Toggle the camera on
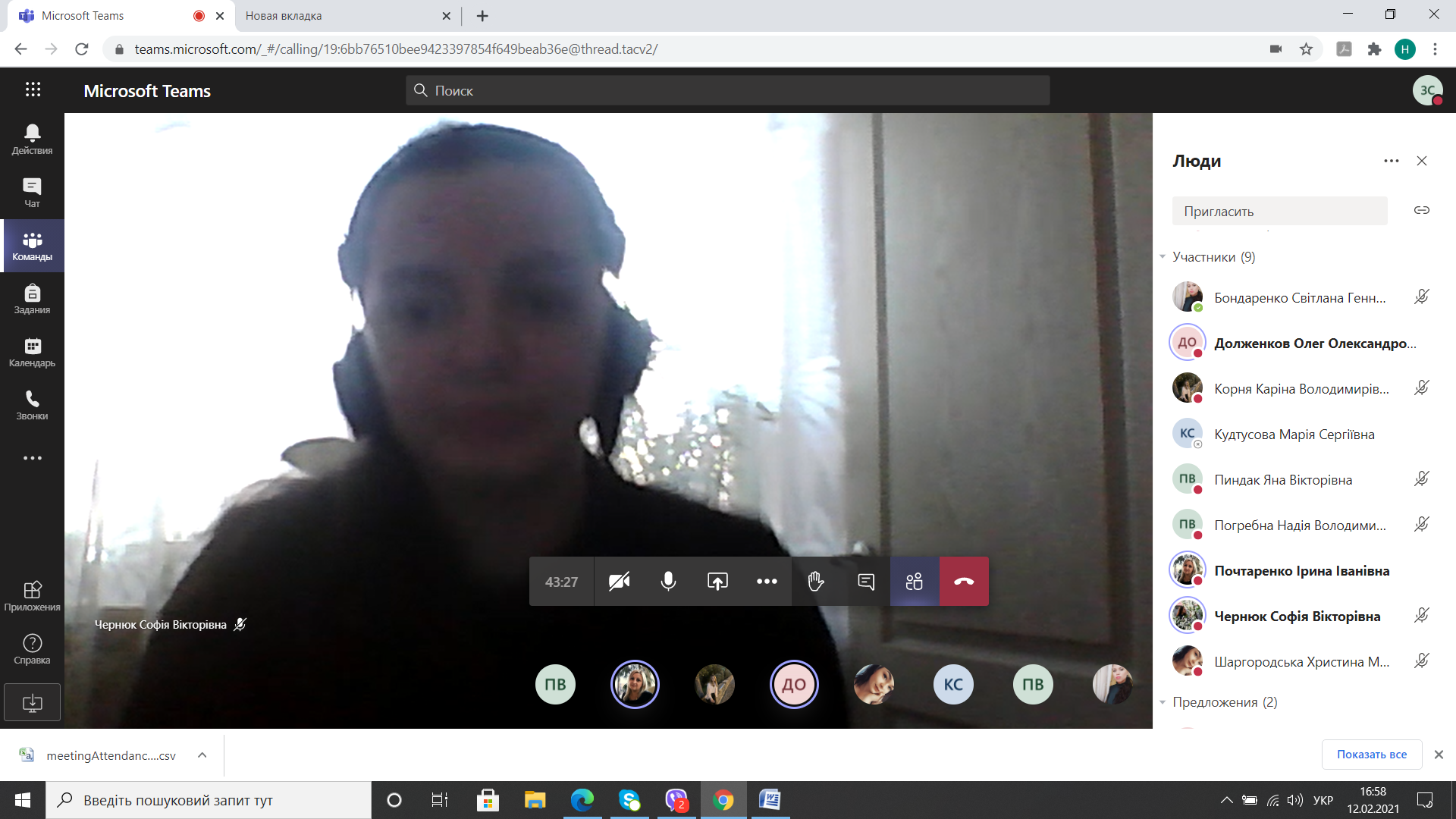This screenshot has width=1456, height=819. tap(619, 582)
